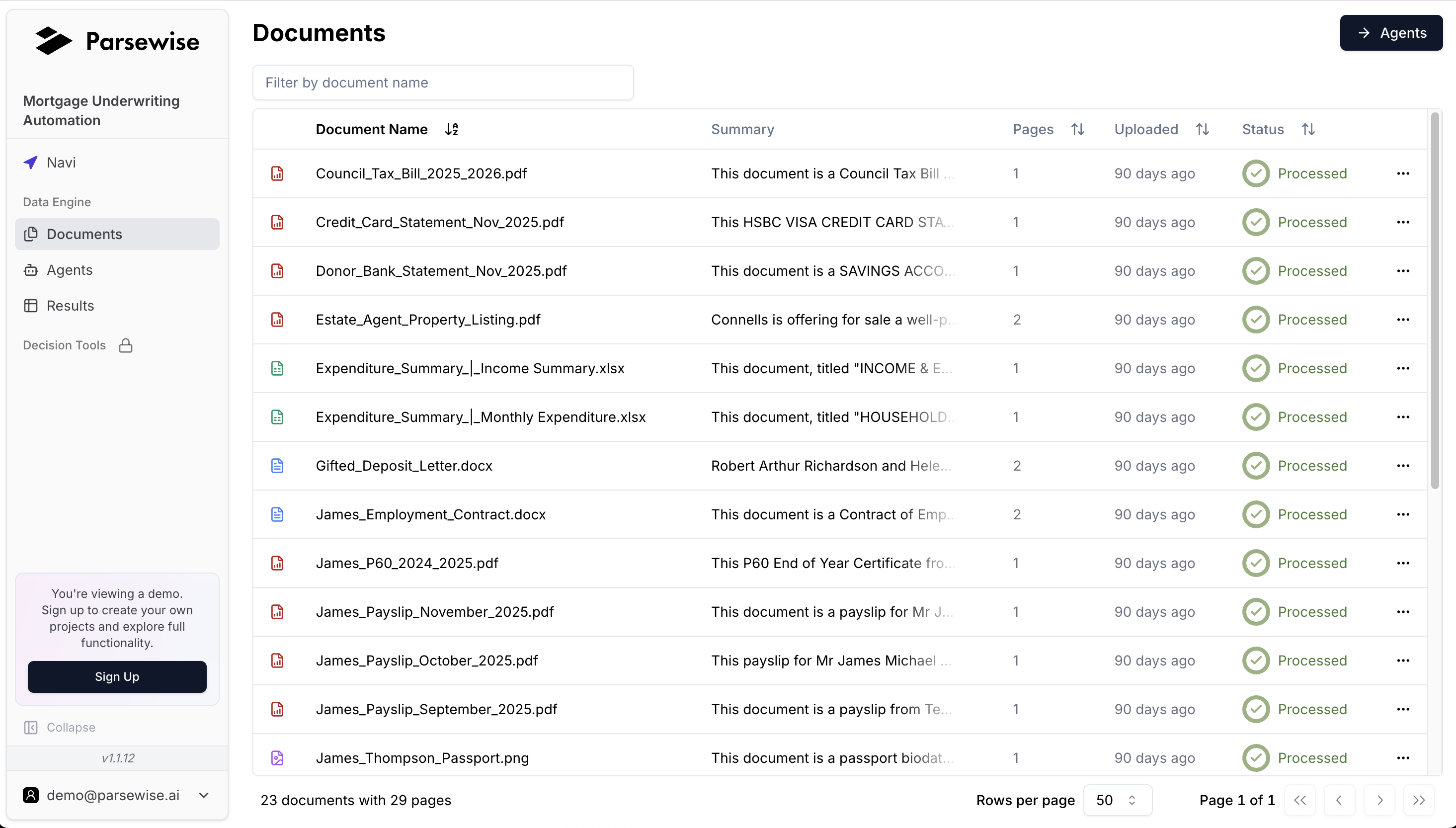This screenshot has width=1456, height=828.
Task: Open more options for James_P60 row
Action: pyautogui.click(x=1402, y=563)
